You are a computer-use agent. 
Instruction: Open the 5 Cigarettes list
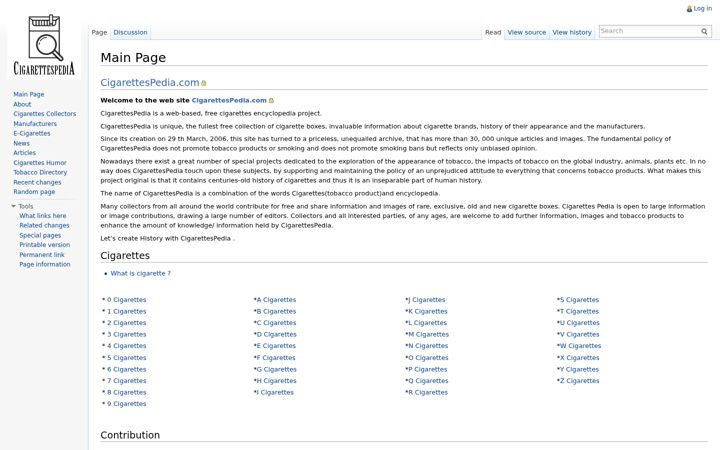coord(127,358)
